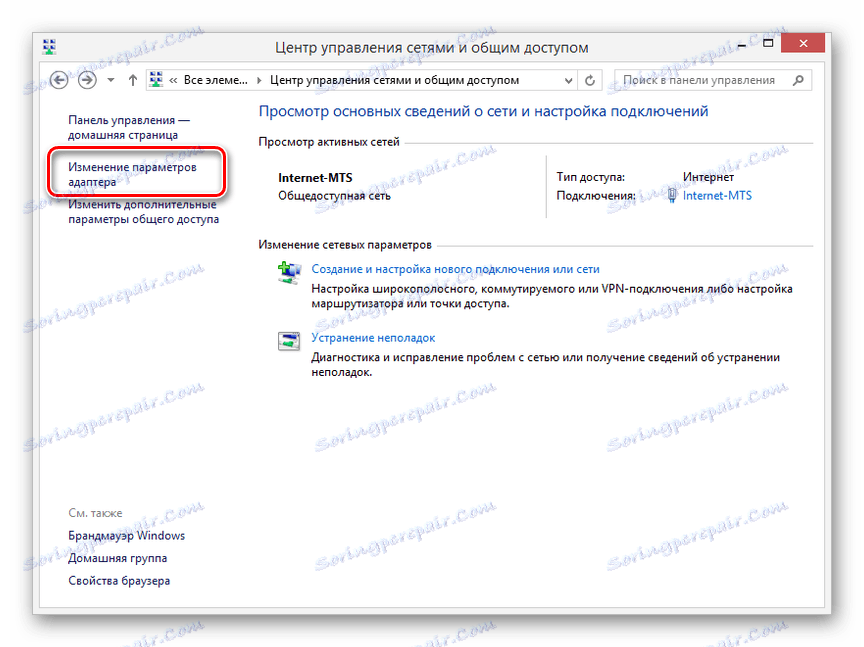This screenshot has width=864, height=647.
Task: Click the 'Просмотр основных сведений о сети' title
Action: click(x=483, y=111)
